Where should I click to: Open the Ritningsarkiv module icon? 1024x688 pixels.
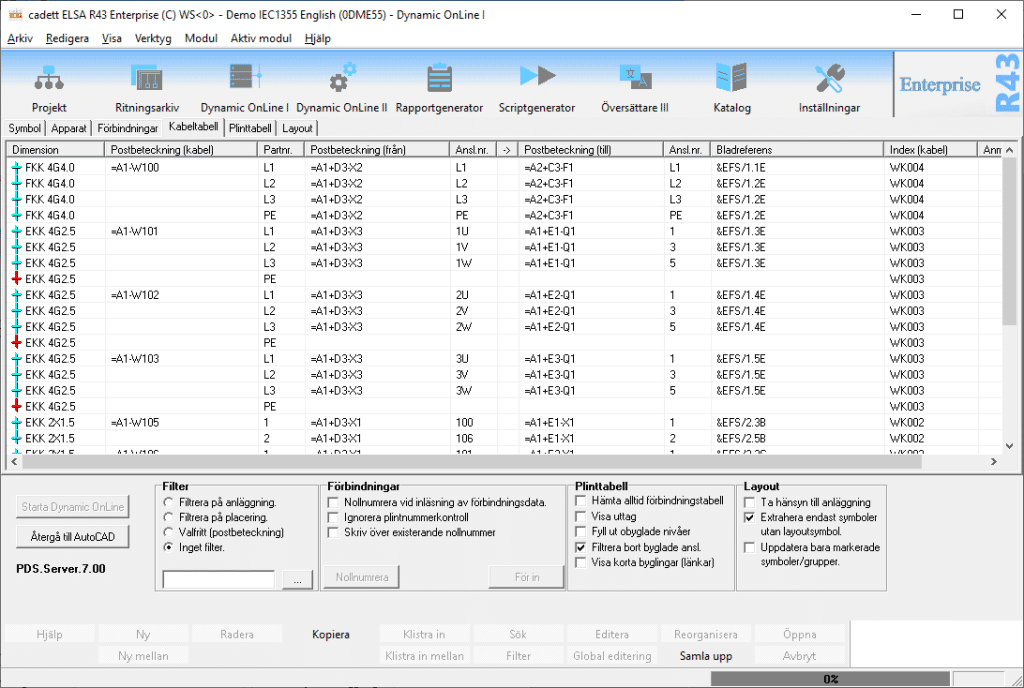tap(146, 80)
